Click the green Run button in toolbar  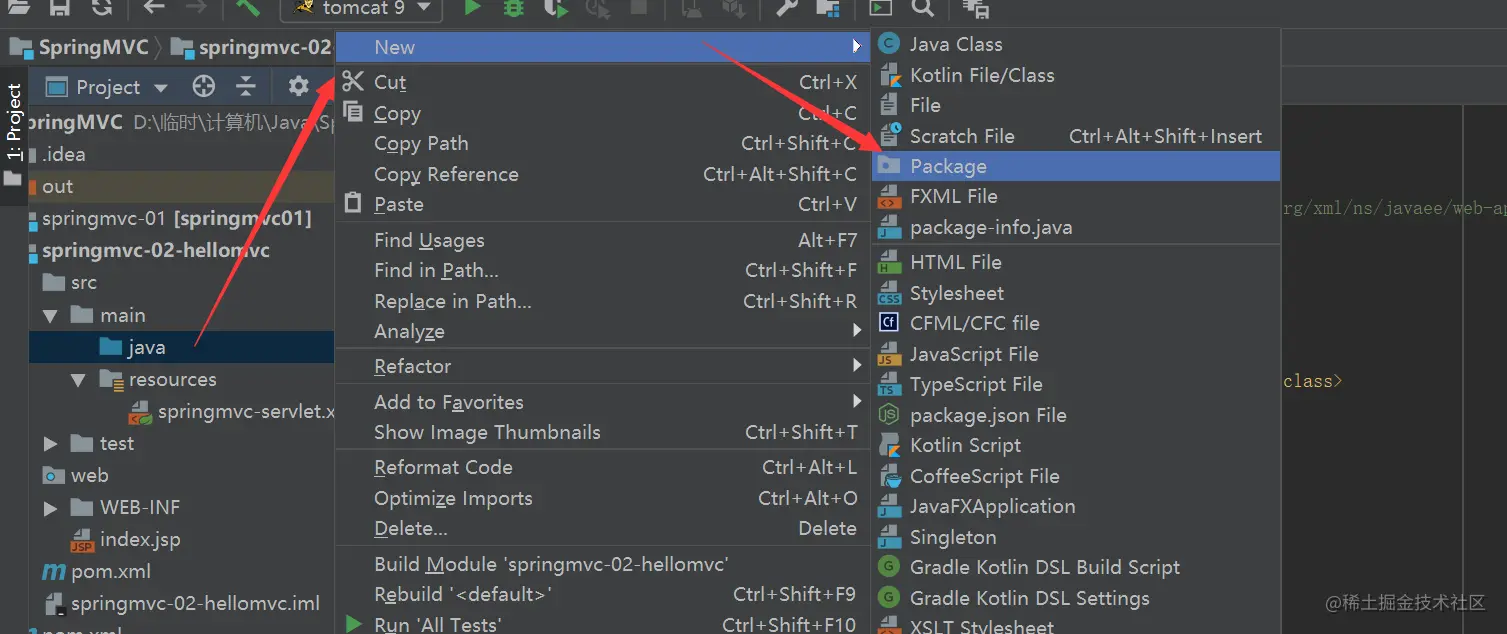tap(472, 8)
